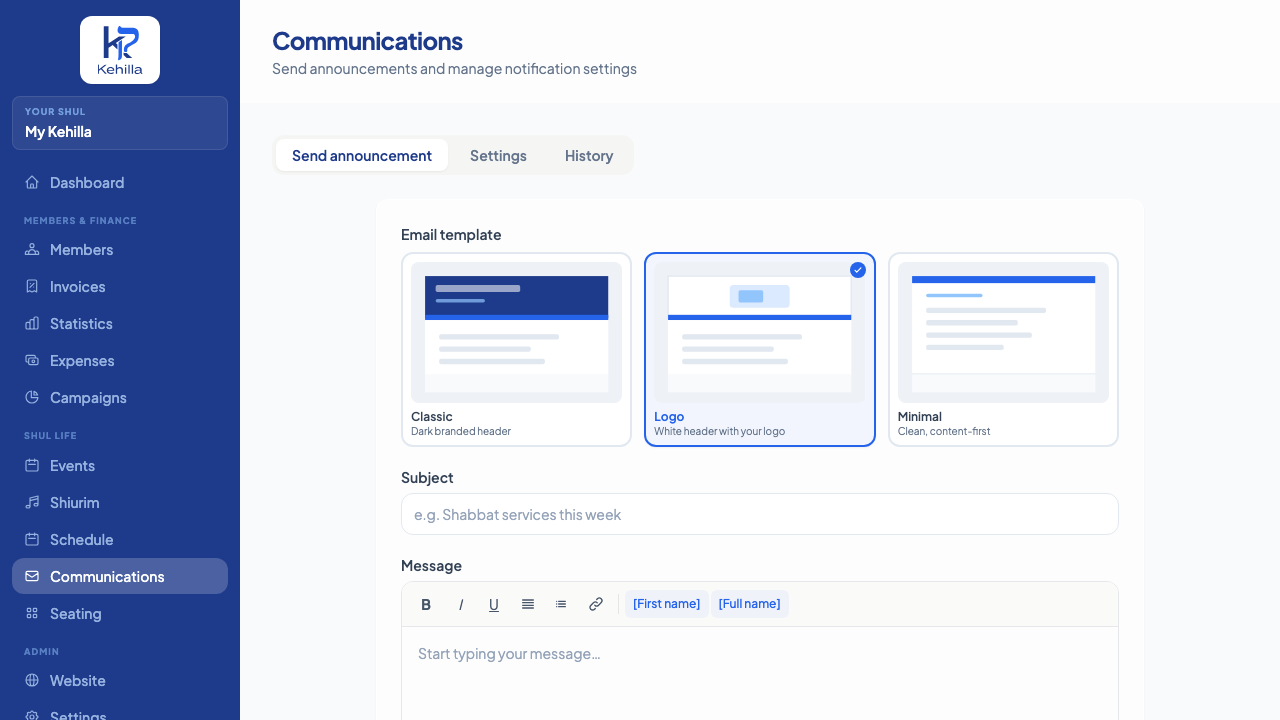Select the Minimal email template
Image resolution: width=1280 pixels, height=720 pixels.
click(x=1003, y=349)
